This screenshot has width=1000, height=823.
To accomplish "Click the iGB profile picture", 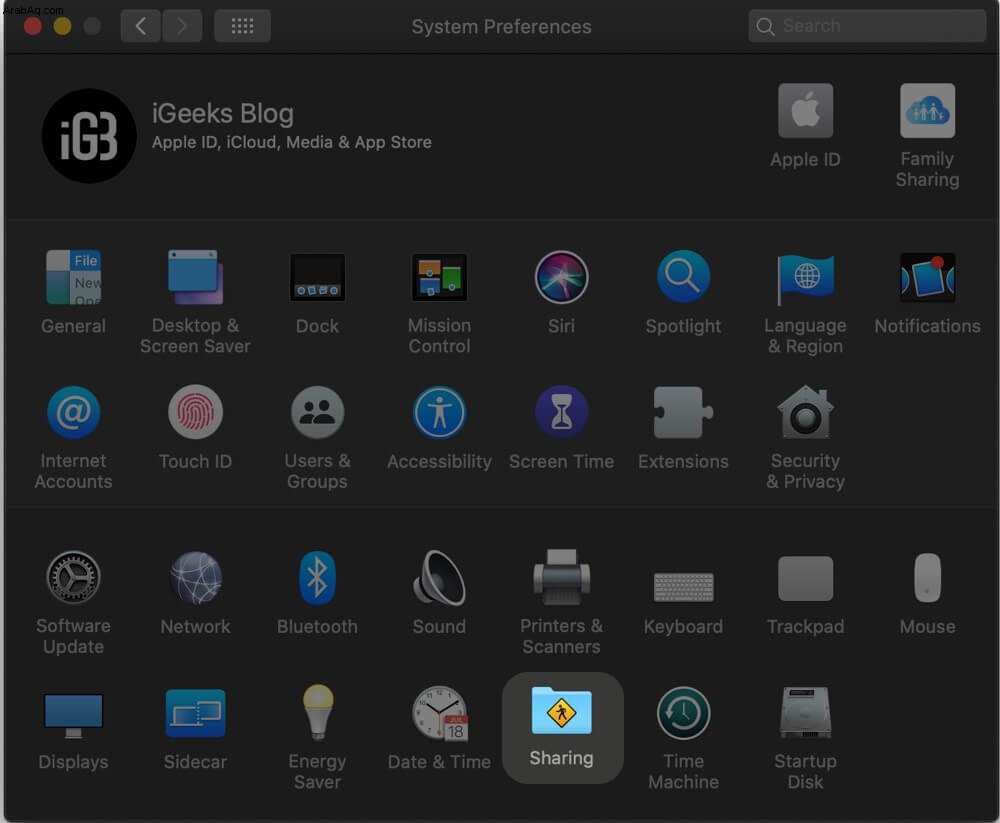I will coord(89,136).
